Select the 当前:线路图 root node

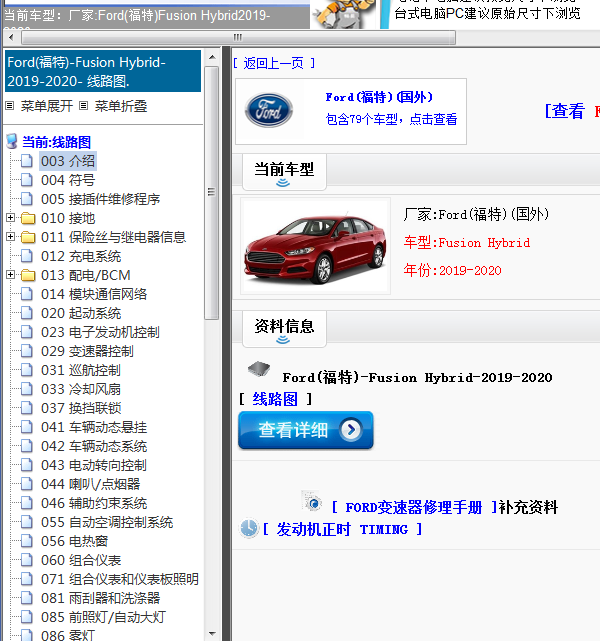point(56,142)
